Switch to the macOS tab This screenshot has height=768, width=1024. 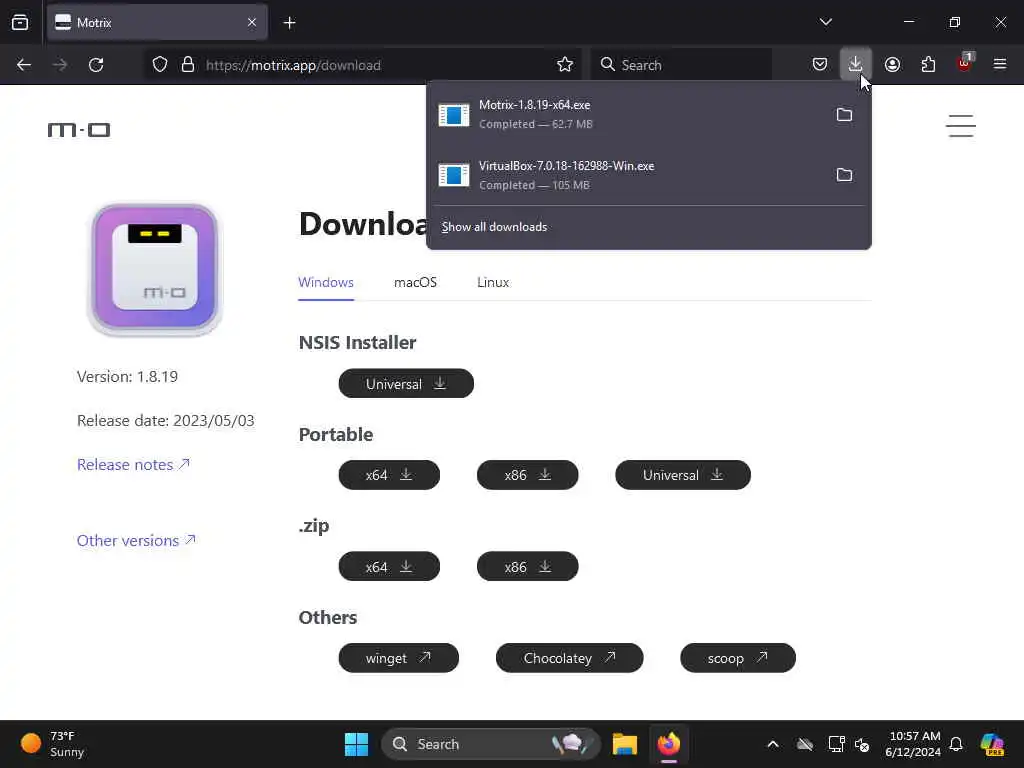click(x=415, y=283)
